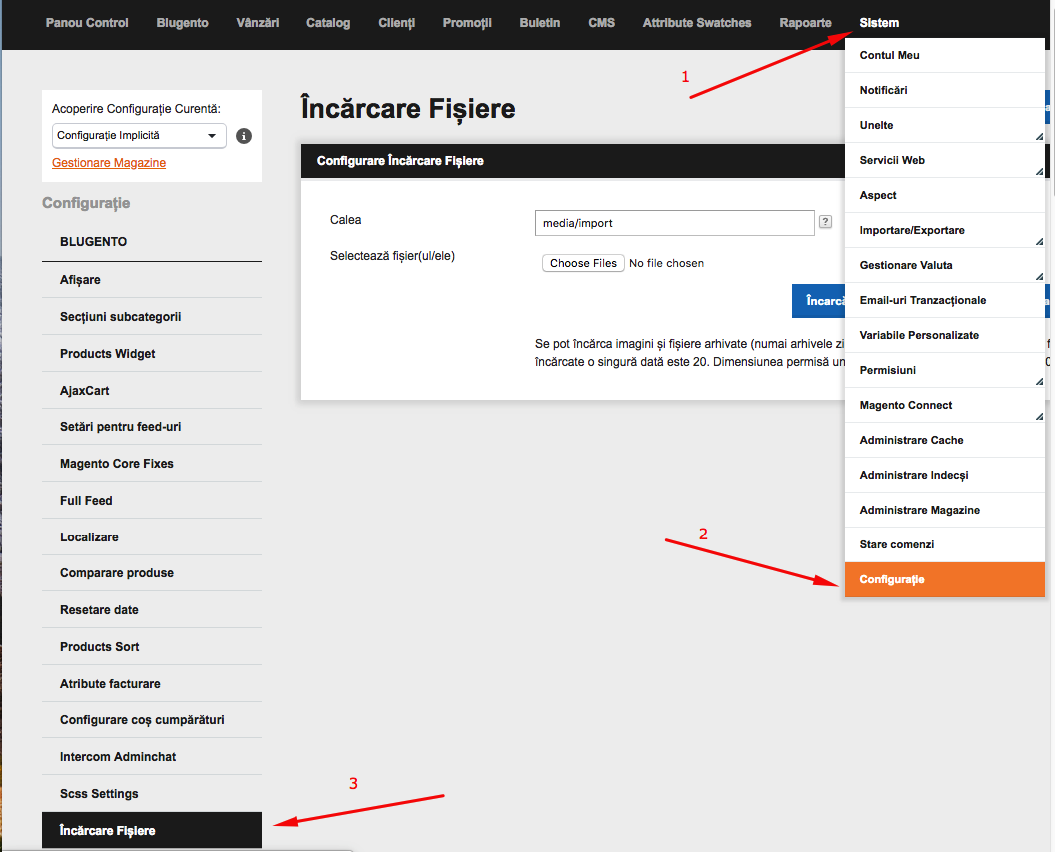Open the Configurație Implicită scope dropdown
The height and width of the screenshot is (852, 1055).
[139, 135]
